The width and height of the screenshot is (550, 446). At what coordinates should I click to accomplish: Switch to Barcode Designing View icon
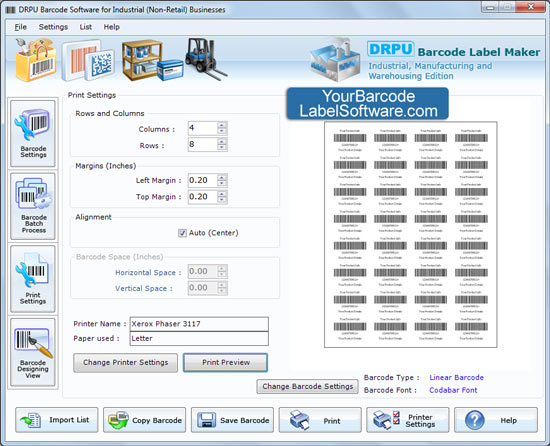(x=33, y=352)
